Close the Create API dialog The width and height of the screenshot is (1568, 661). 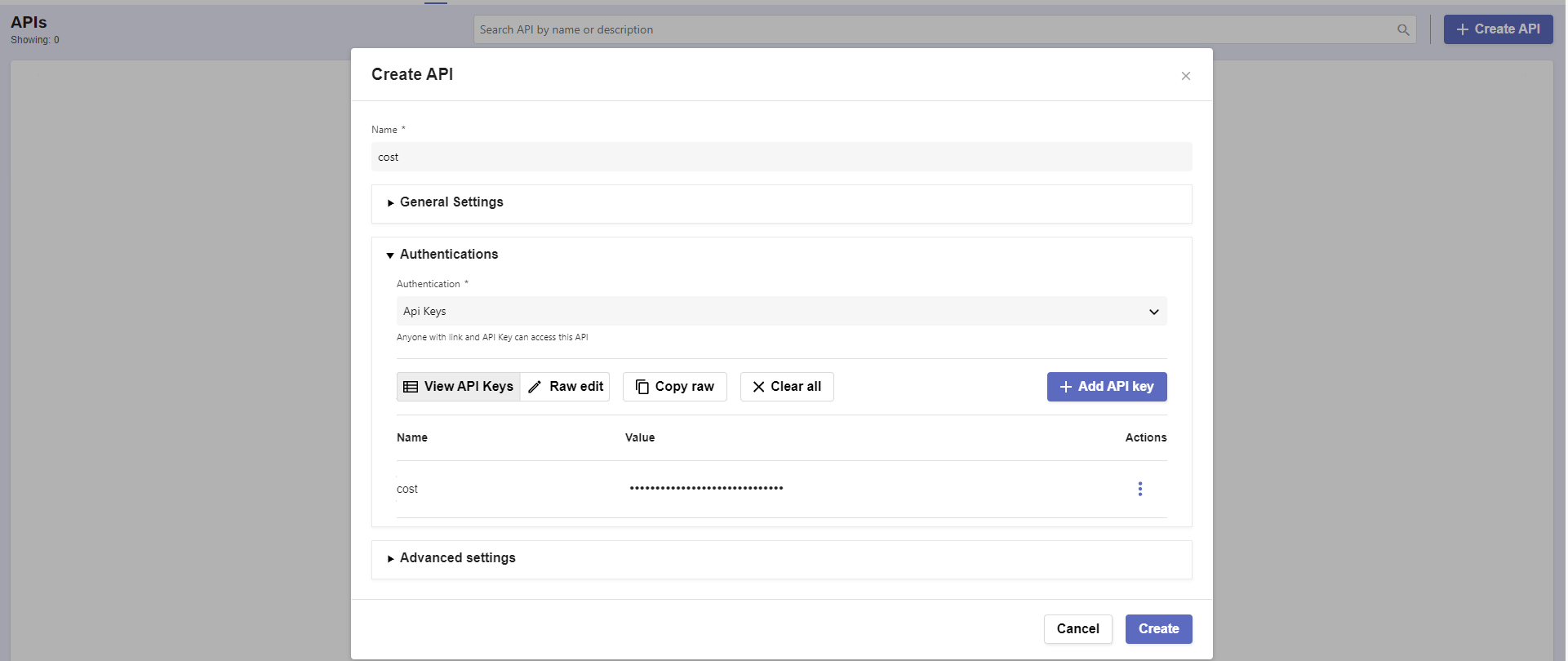click(1185, 76)
